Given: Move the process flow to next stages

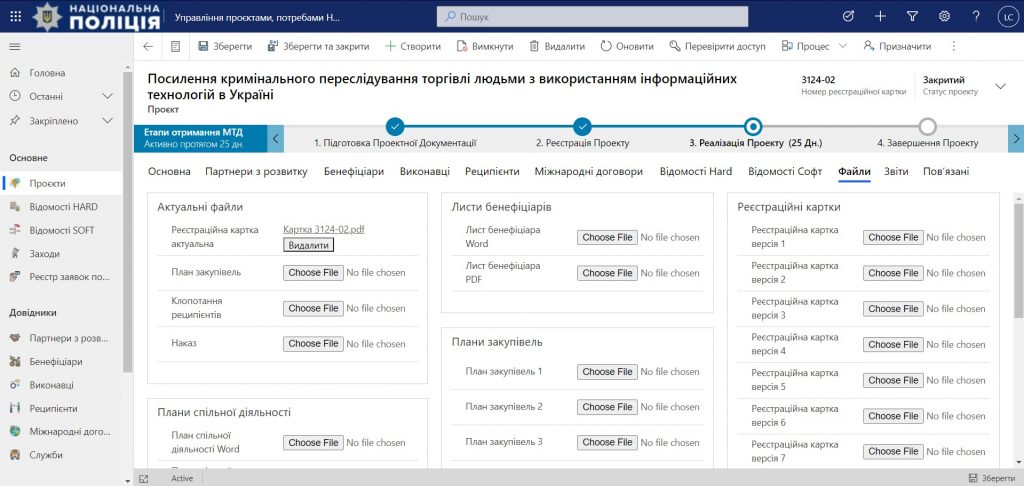Looking at the screenshot, I should 1016,138.
